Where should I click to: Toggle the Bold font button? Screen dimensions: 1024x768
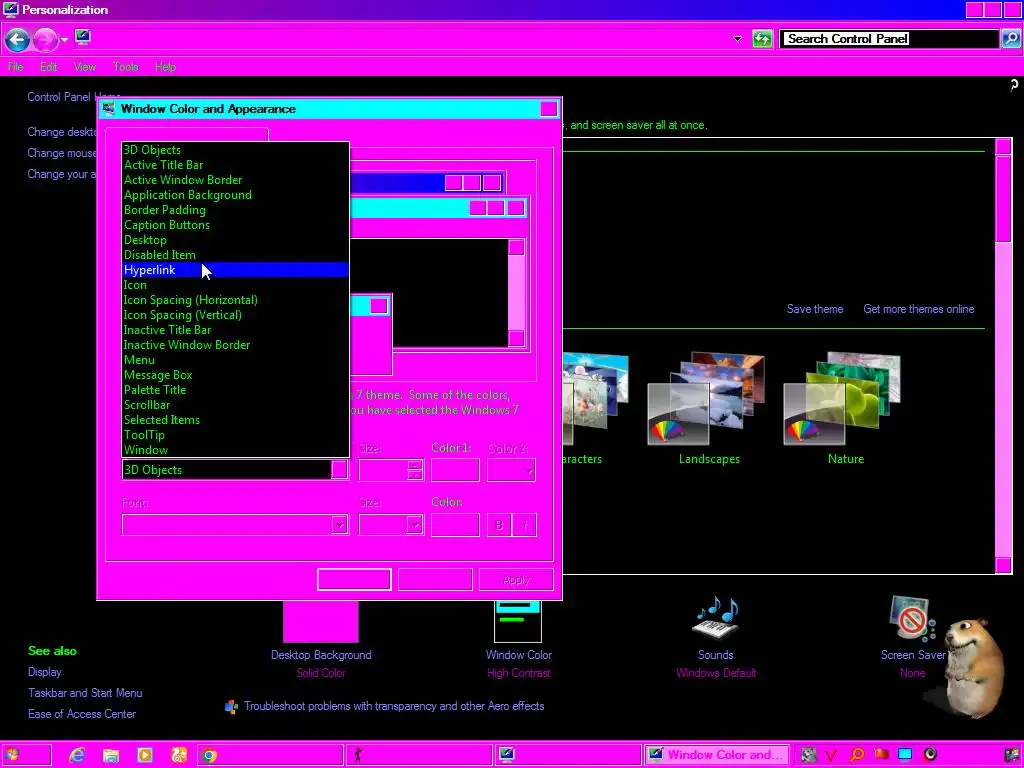coord(499,524)
